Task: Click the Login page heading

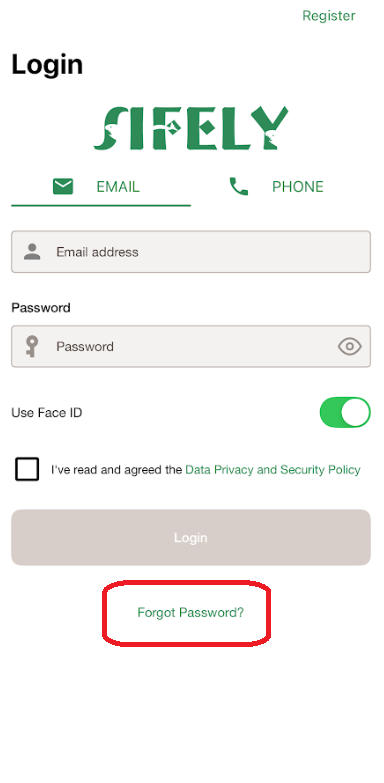Action: [47, 65]
